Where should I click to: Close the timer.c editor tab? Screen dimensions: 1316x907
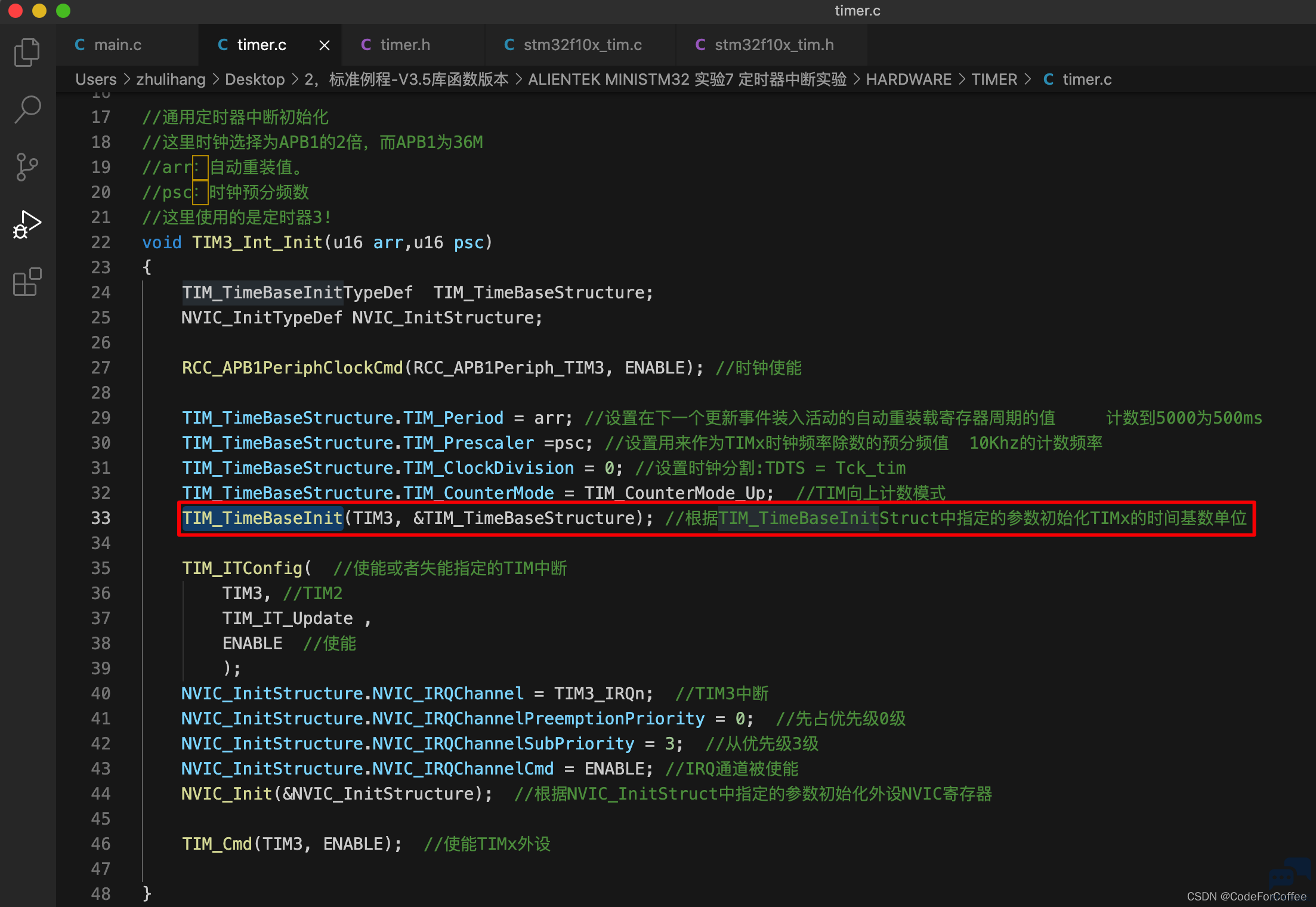[x=325, y=45]
